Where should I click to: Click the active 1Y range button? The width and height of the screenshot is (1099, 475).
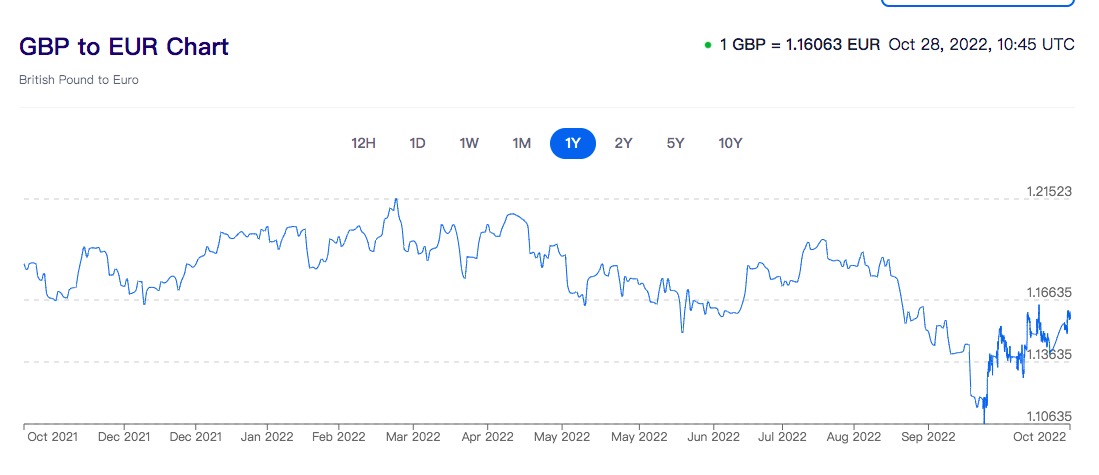pyautogui.click(x=573, y=143)
